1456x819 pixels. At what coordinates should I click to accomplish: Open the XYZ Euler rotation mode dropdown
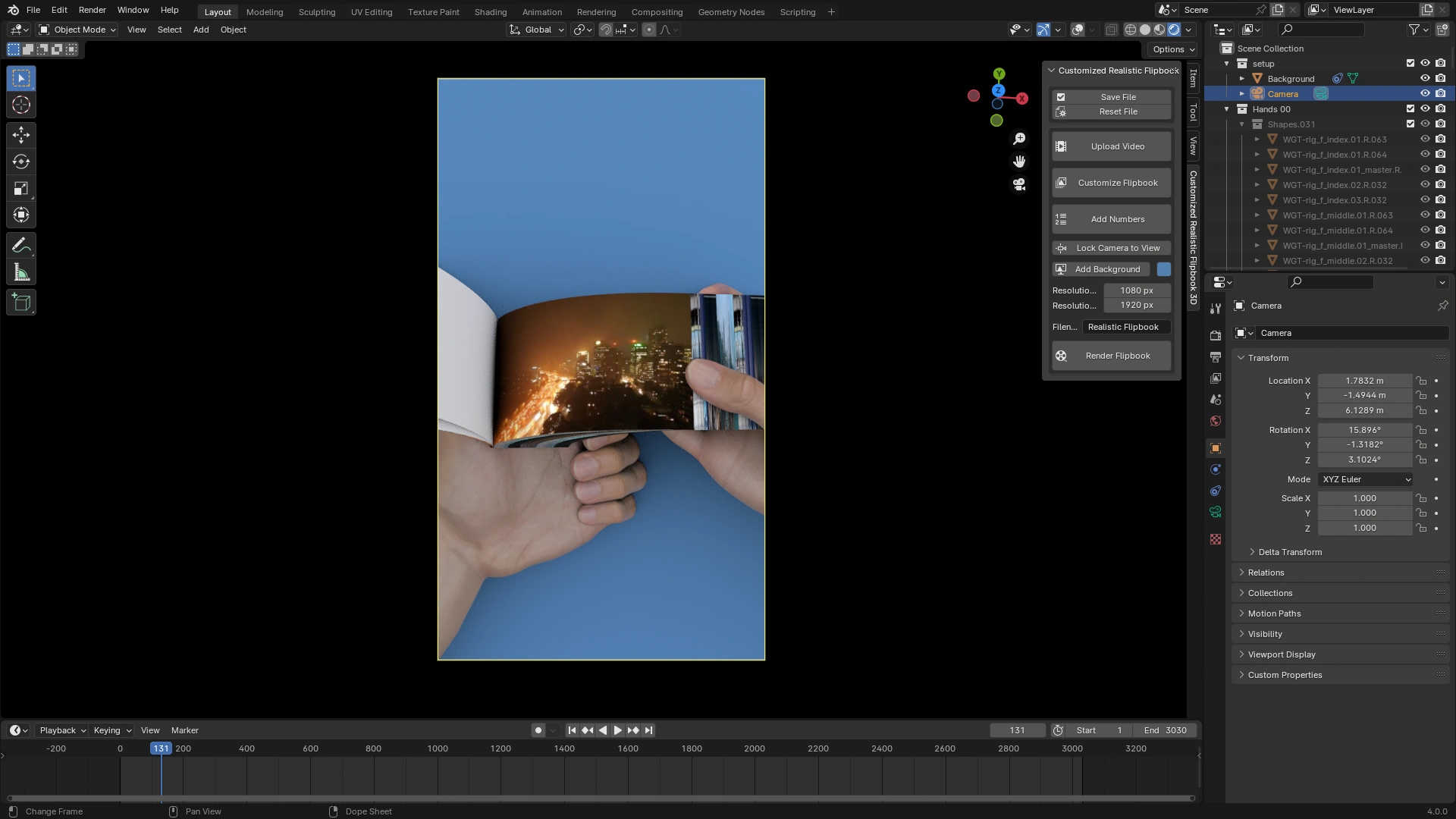pyautogui.click(x=1366, y=479)
